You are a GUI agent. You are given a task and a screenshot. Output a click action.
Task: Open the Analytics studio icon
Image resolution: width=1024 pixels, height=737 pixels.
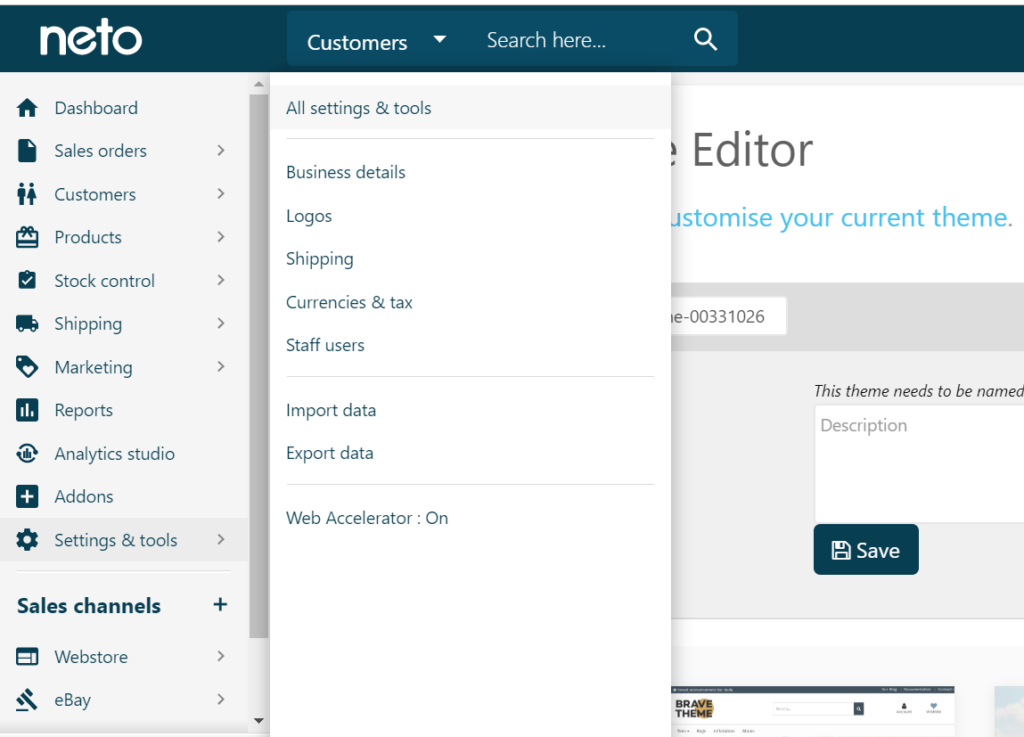pyautogui.click(x=27, y=453)
